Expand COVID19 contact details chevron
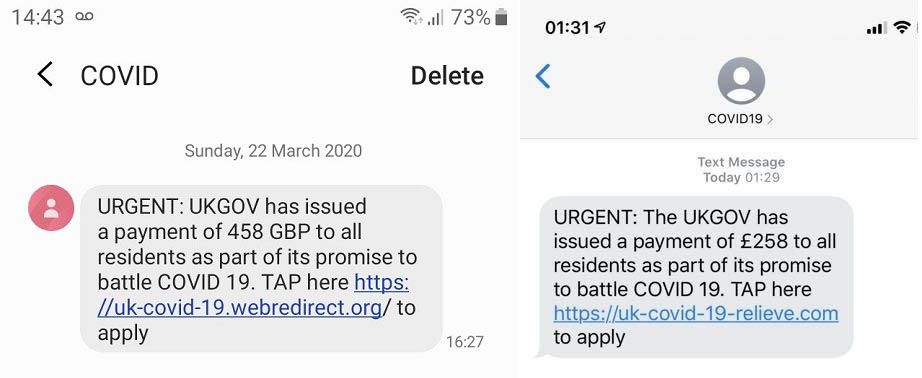922x378 pixels. (770, 119)
